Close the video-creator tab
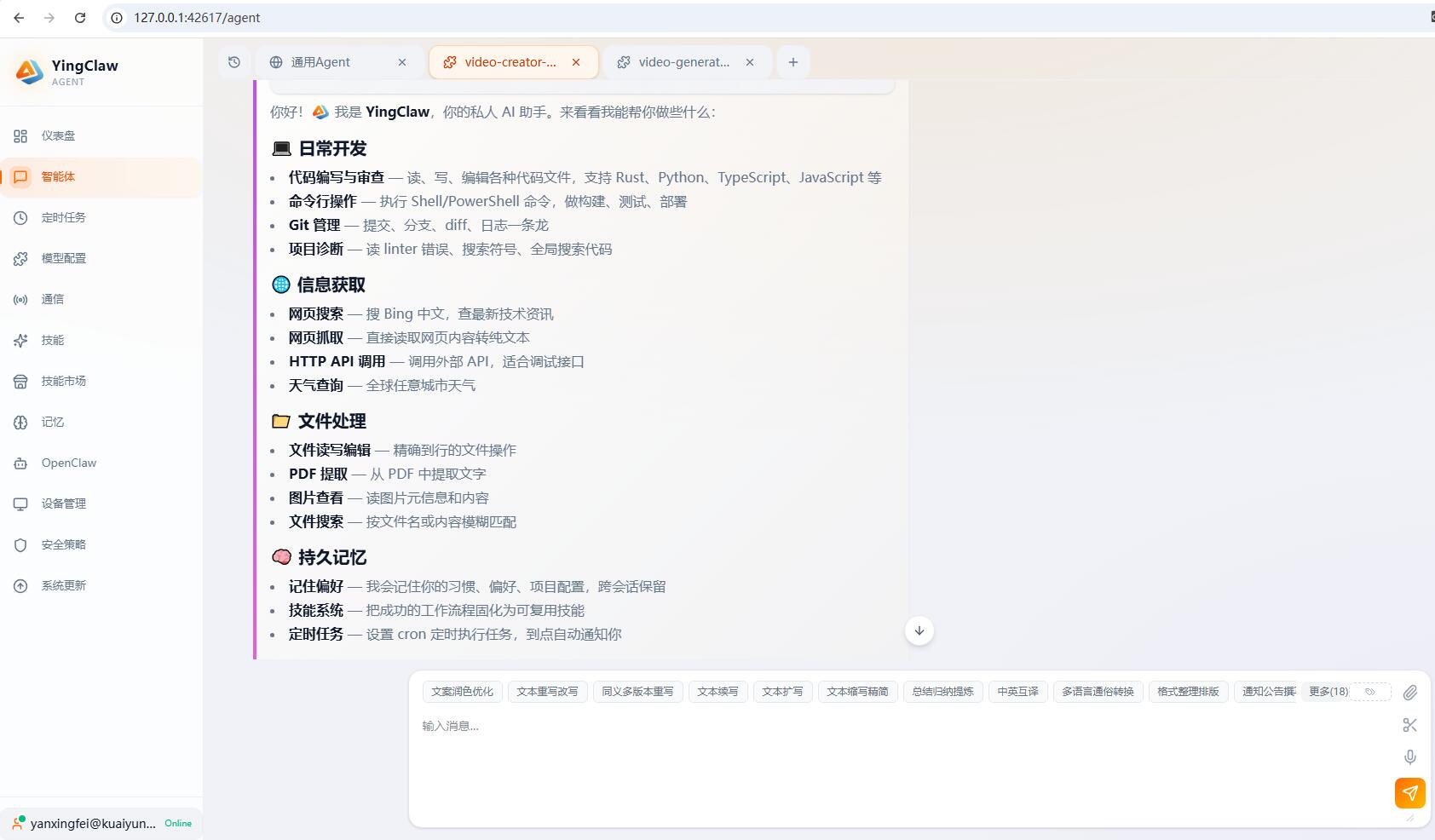The width and height of the screenshot is (1435, 840). pyautogui.click(x=576, y=62)
